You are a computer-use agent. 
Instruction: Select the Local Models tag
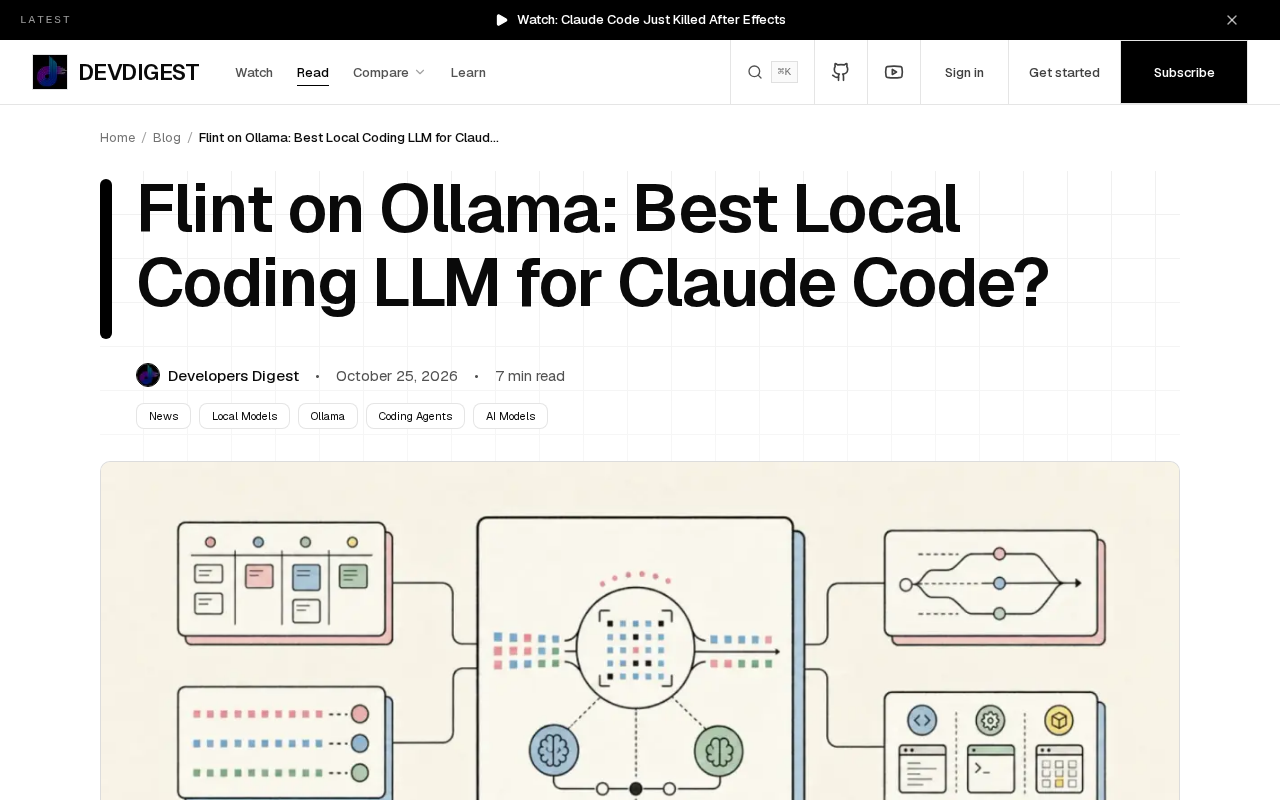(x=244, y=416)
